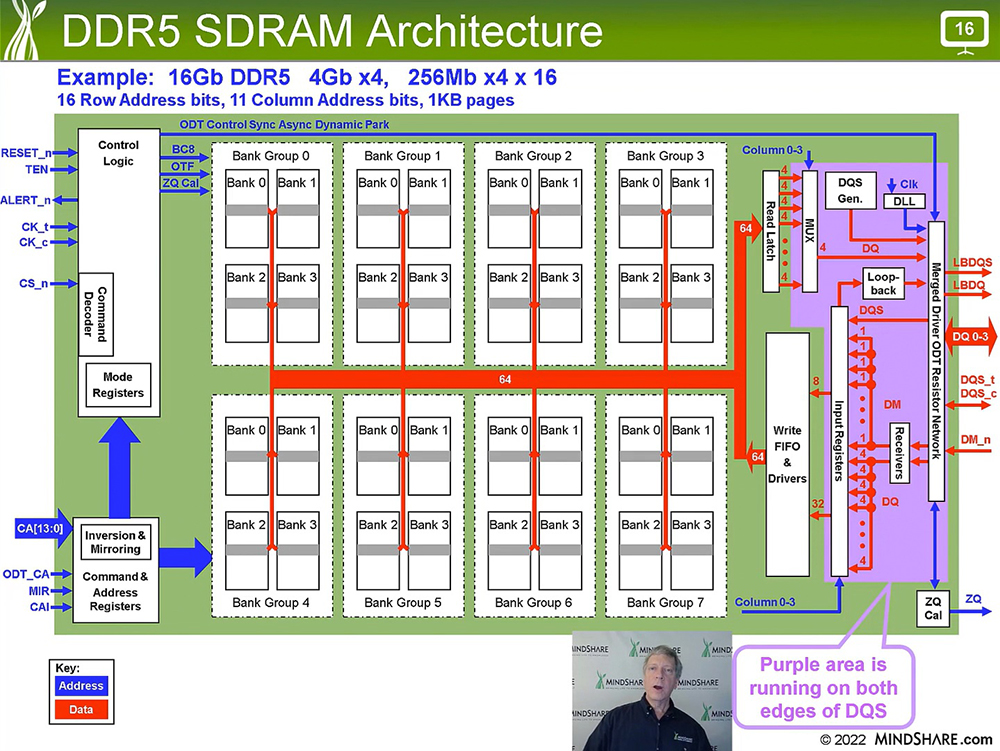Select the Inversion & Mirroring box
The height and width of the screenshot is (751, 1000).
[x=115, y=542]
